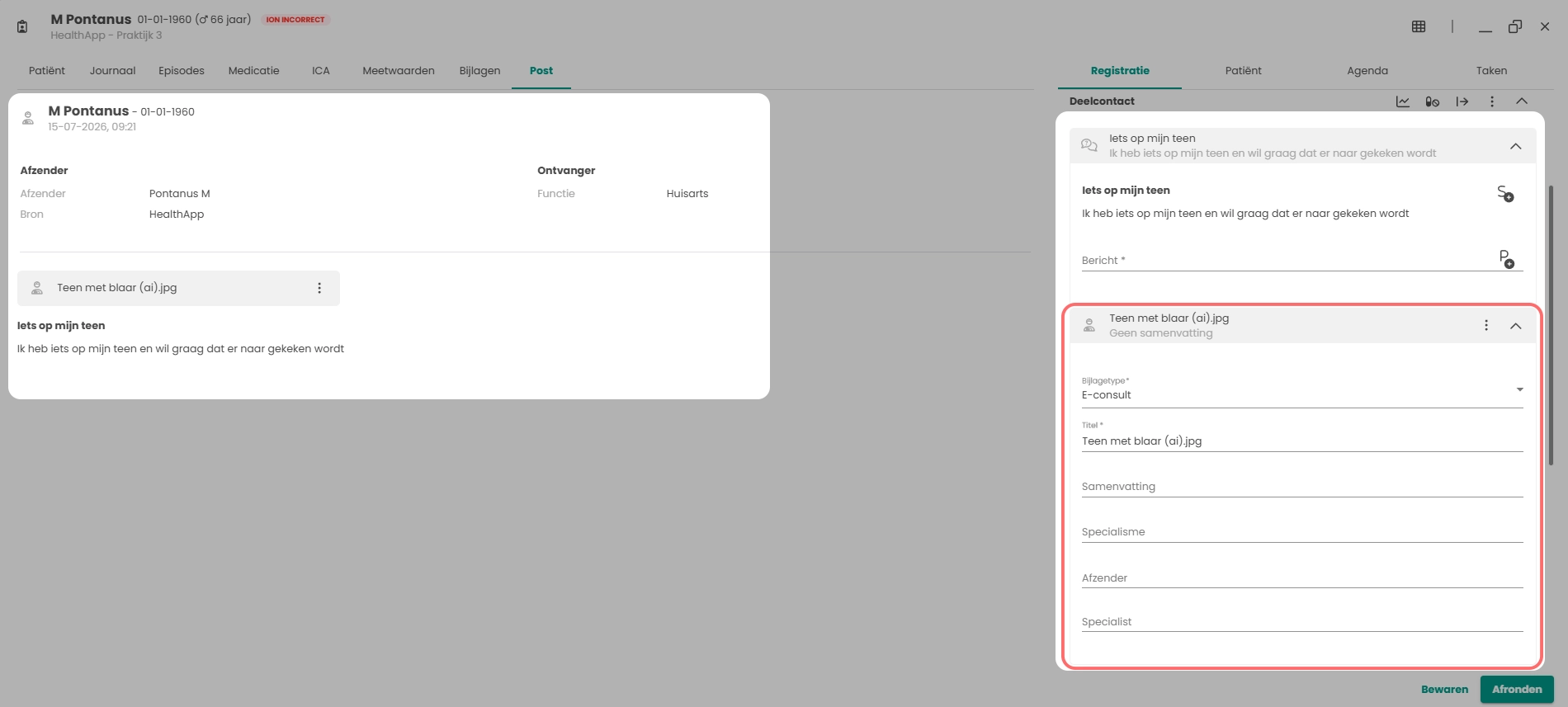Click the ION INCORRECT badge
Viewport: 1568px width, 707px height.
point(295,20)
